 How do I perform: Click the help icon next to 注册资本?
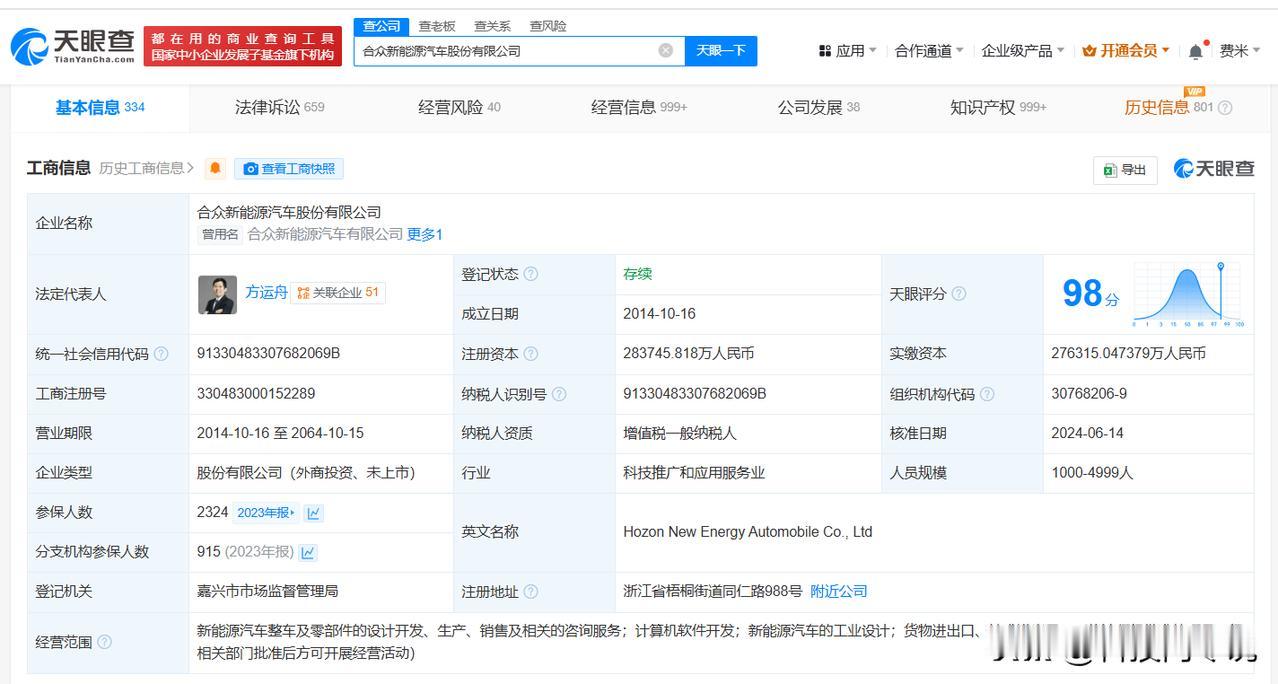point(531,354)
